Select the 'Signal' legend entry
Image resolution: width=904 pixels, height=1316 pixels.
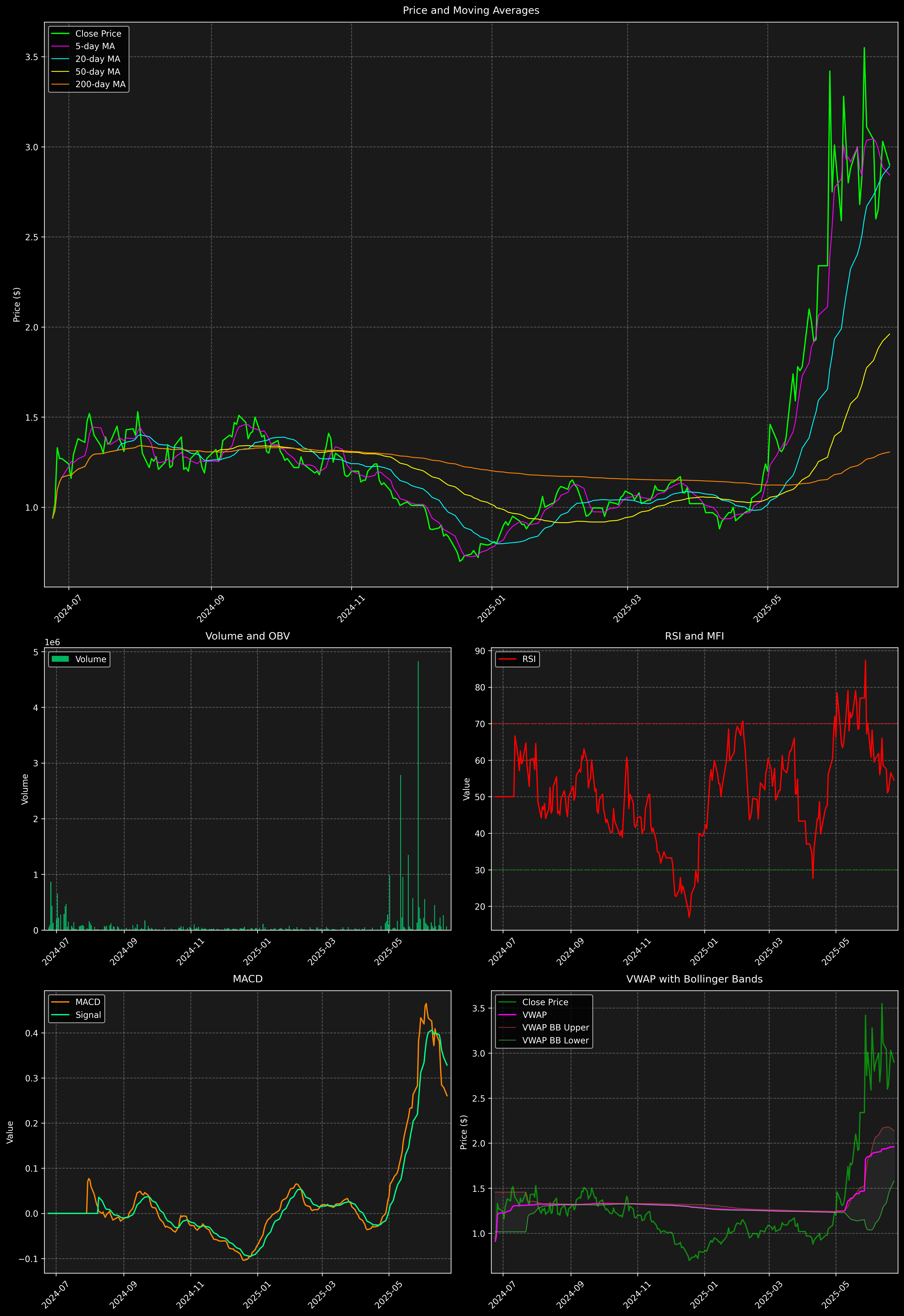tap(76, 1015)
